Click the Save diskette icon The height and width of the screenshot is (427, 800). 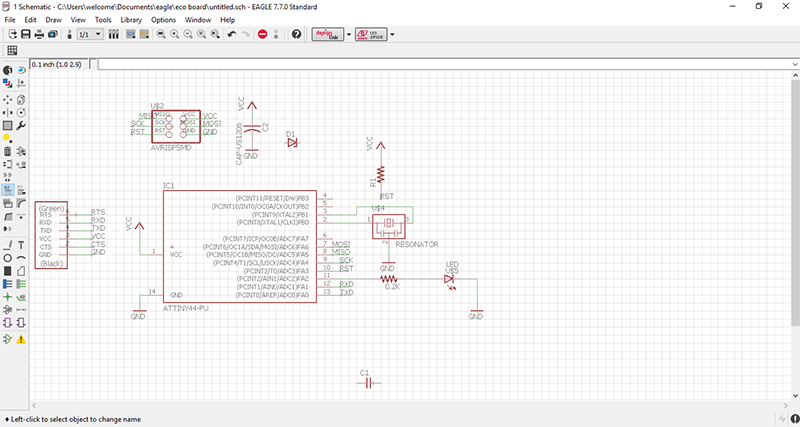pyautogui.click(x=25, y=34)
